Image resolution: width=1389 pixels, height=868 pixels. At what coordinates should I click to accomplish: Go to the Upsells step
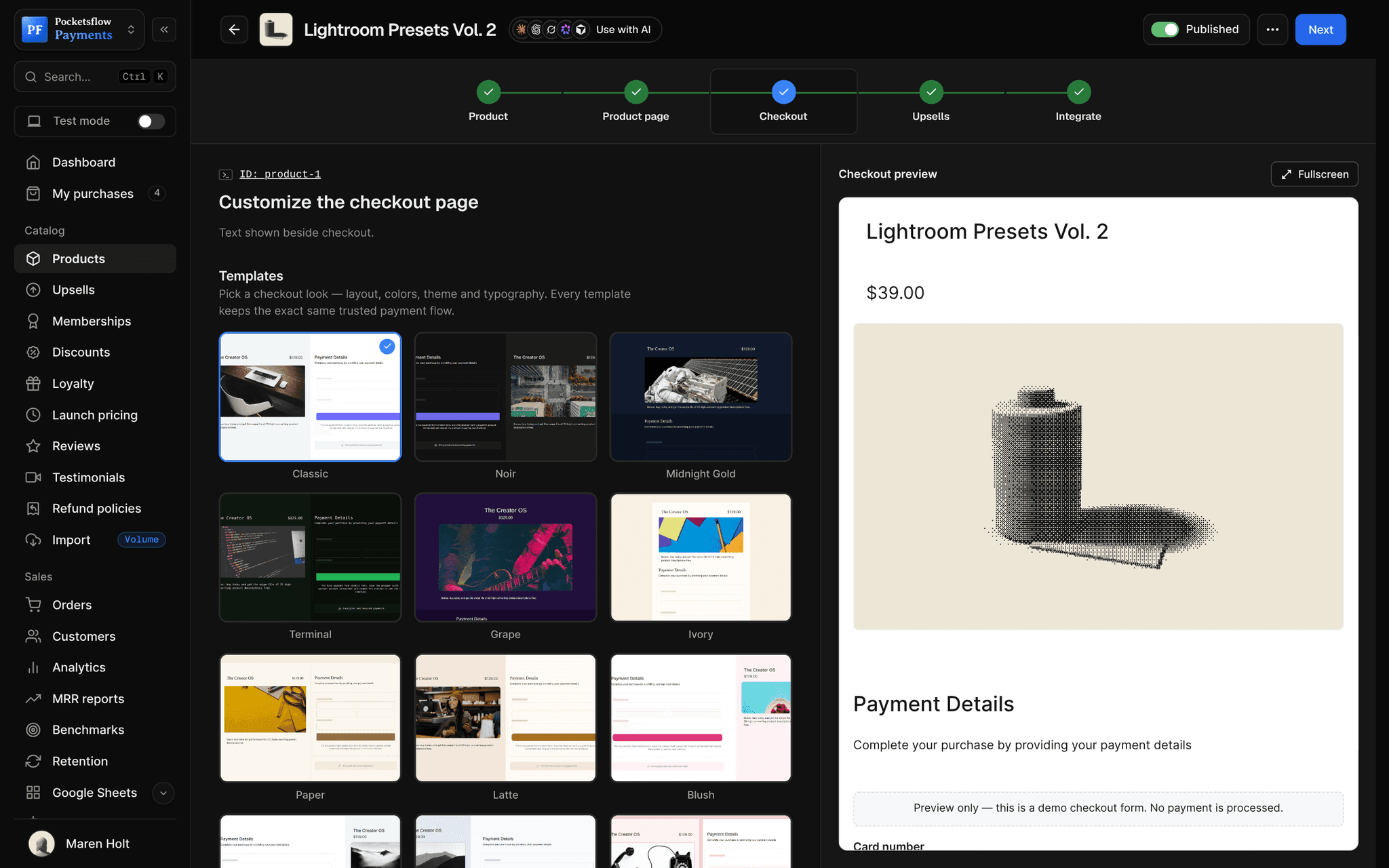click(x=931, y=101)
